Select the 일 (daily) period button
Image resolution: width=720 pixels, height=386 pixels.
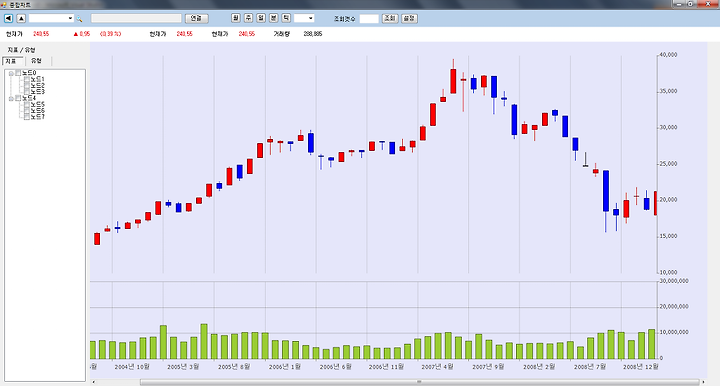(261, 18)
